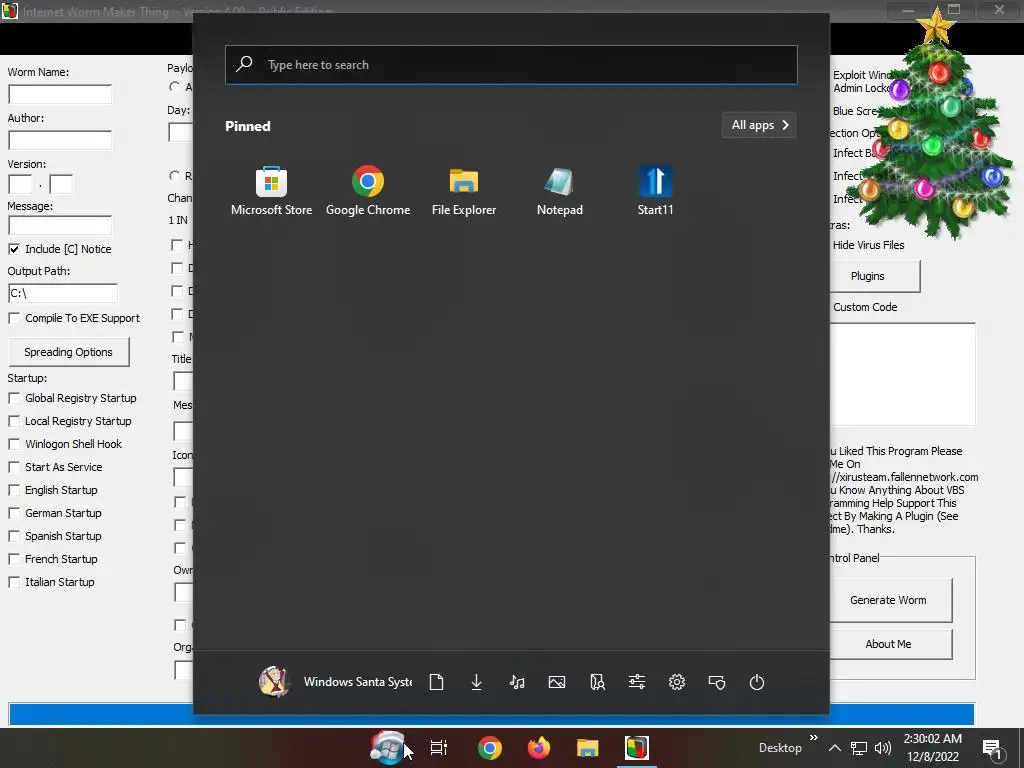The height and width of the screenshot is (768, 1024).
Task: Open Music folder icon in Start menu footer
Action: (x=517, y=682)
